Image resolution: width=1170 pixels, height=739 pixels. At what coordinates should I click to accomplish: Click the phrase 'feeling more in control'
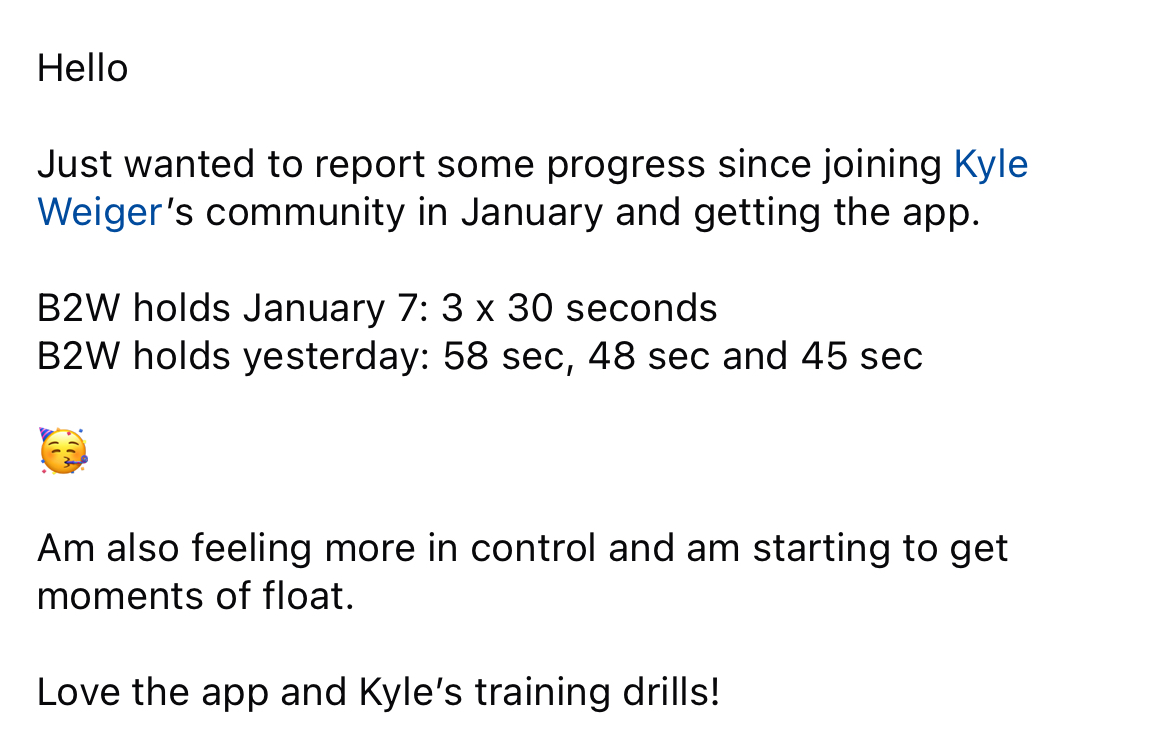click(393, 549)
